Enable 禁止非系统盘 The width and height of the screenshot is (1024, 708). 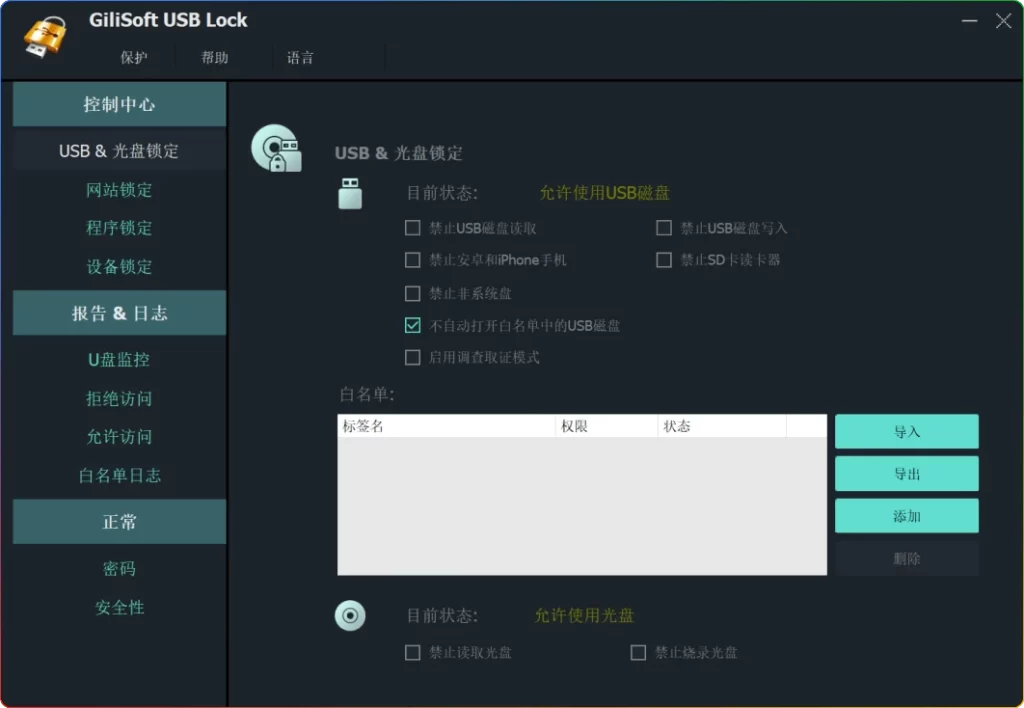[x=412, y=292]
